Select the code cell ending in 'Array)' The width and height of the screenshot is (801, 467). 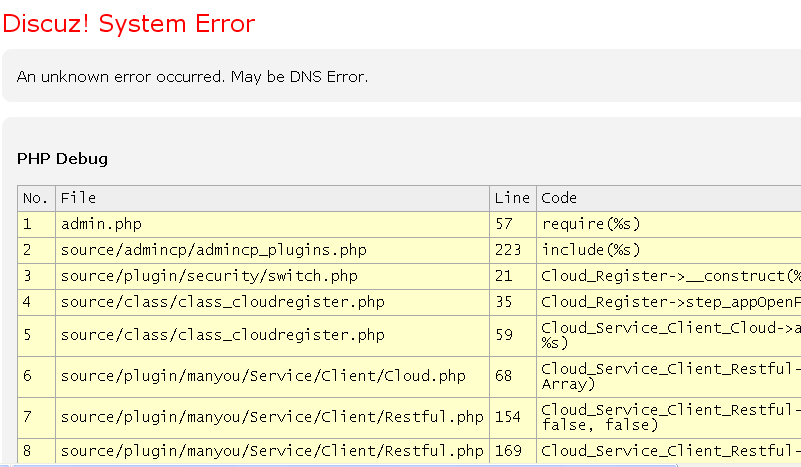[669, 377]
